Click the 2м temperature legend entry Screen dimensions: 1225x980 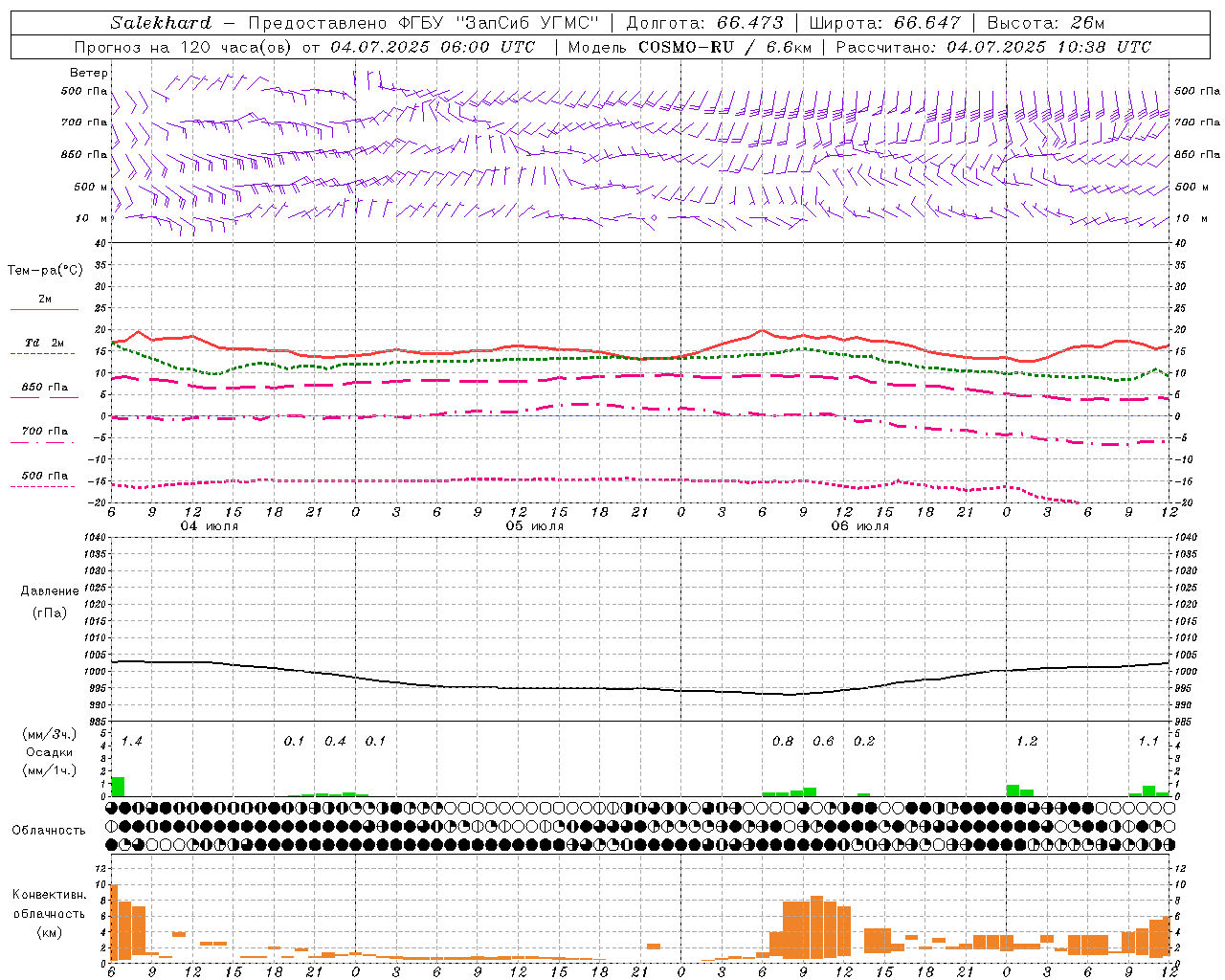click(45, 299)
